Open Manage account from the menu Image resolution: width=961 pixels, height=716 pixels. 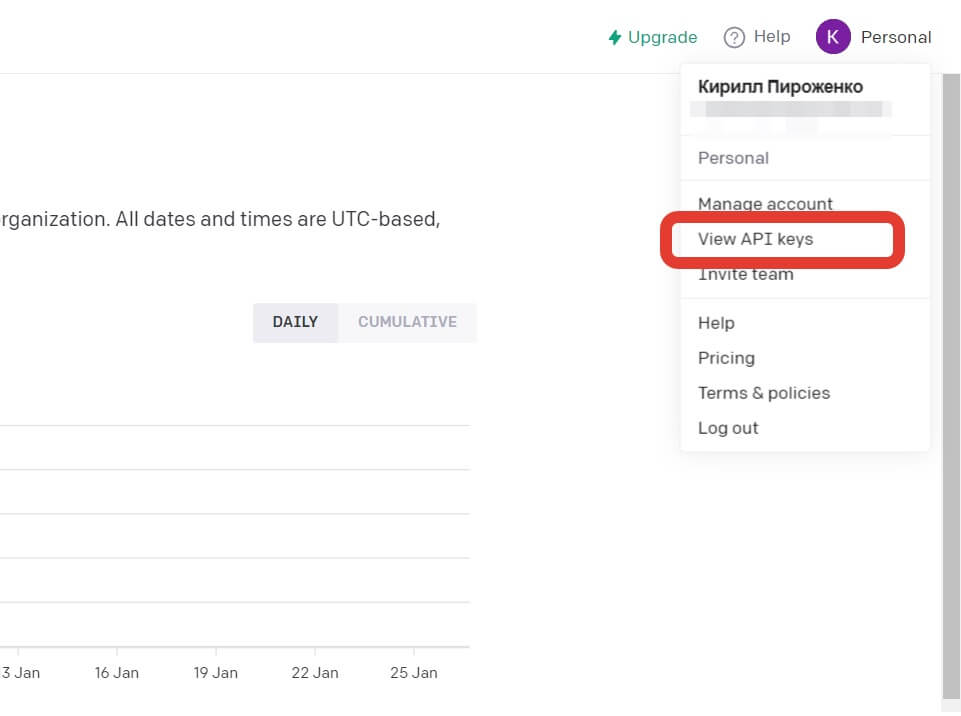(x=765, y=204)
